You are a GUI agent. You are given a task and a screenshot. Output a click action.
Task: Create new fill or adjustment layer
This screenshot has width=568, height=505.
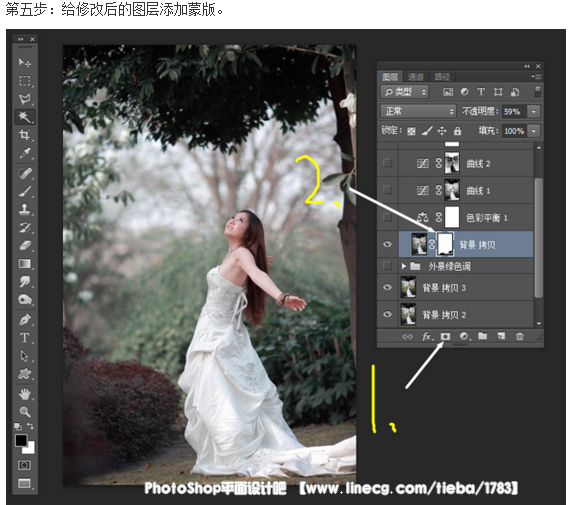pyautogui.click(x=465, y=337)
